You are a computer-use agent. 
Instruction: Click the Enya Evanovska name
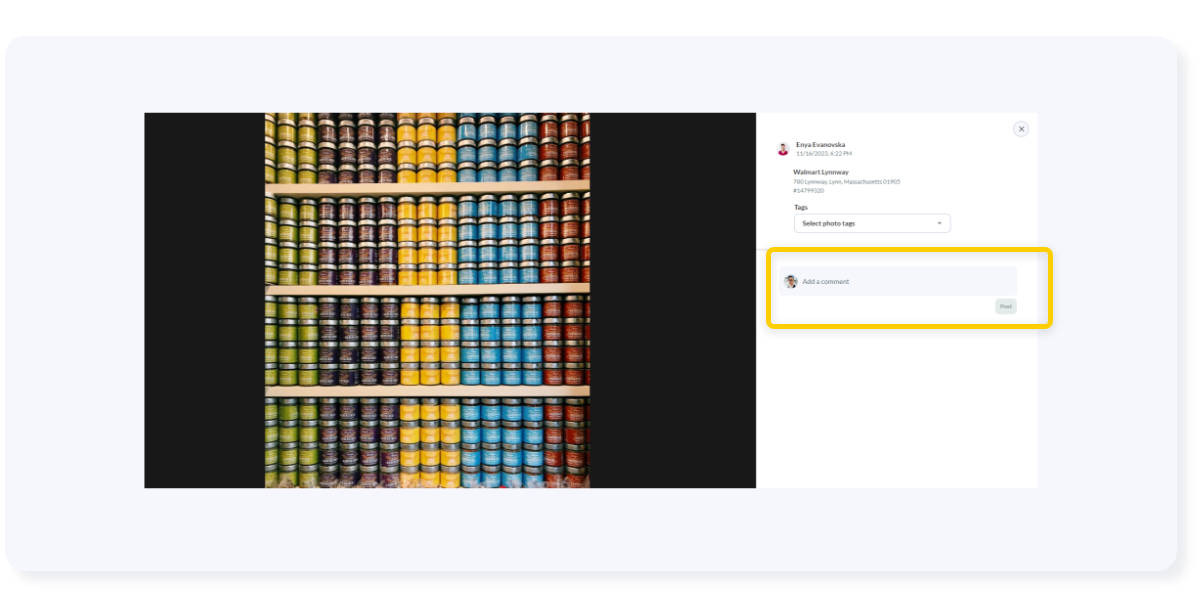pos(820,145)
